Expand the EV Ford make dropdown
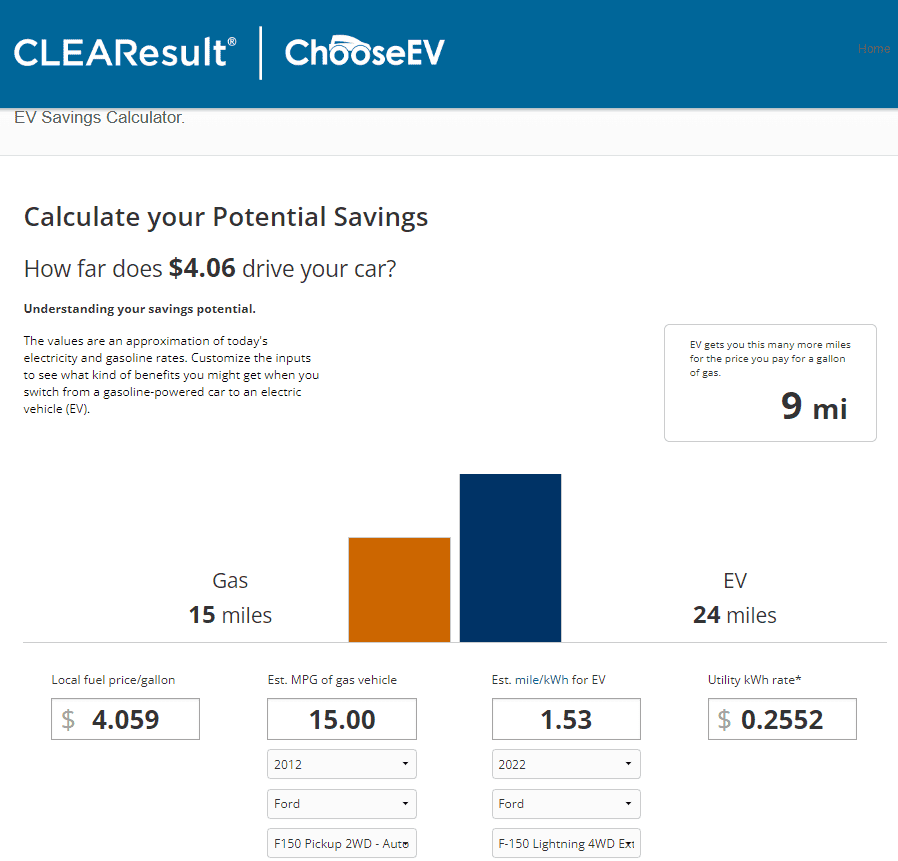The width and height of the screenshot is (898, 861). (566, 804)
